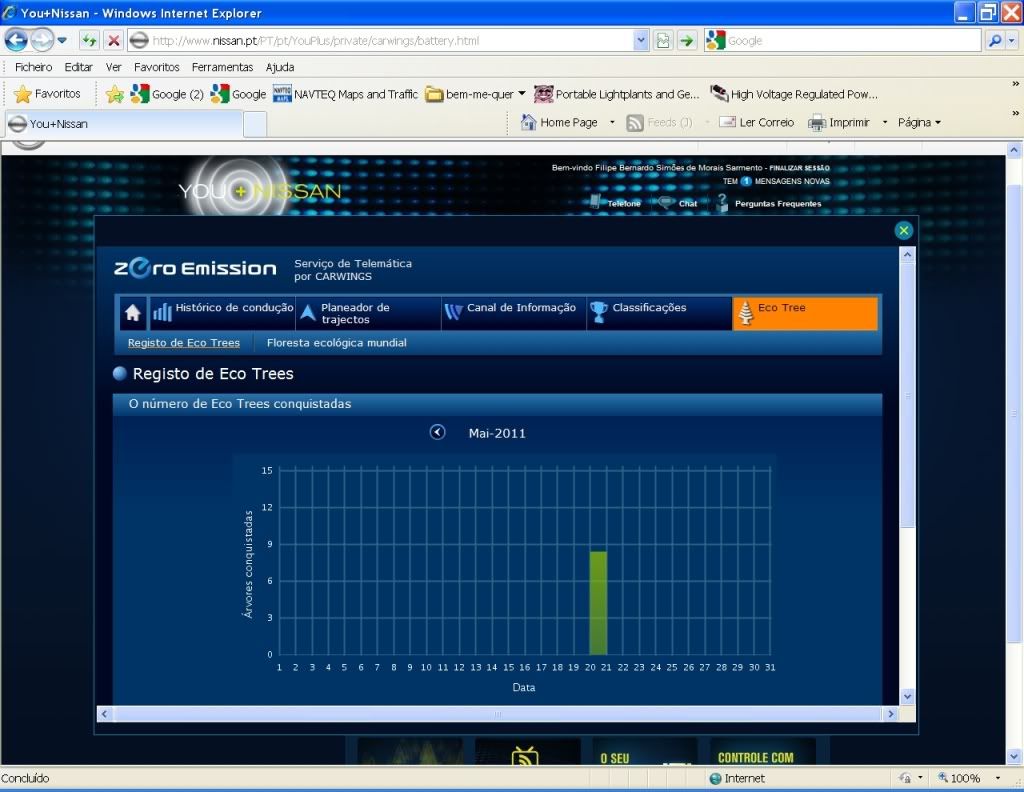Viewport: 1024px width, 792px height.
Task: Open the search provider dropdown arrow
Action: click(x=1012, y=40)
